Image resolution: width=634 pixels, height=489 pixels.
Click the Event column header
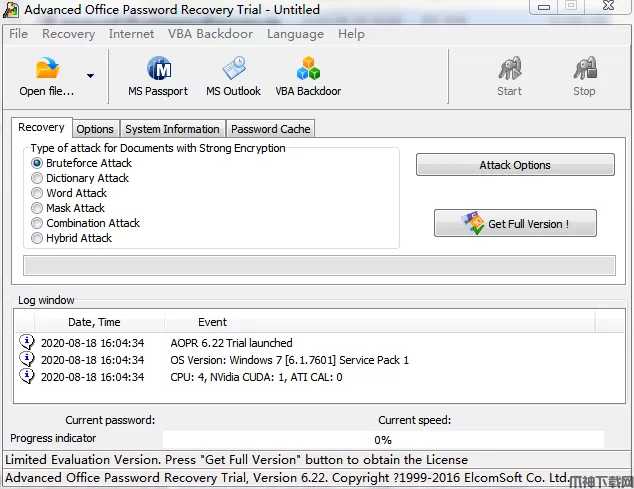[379, 322]
